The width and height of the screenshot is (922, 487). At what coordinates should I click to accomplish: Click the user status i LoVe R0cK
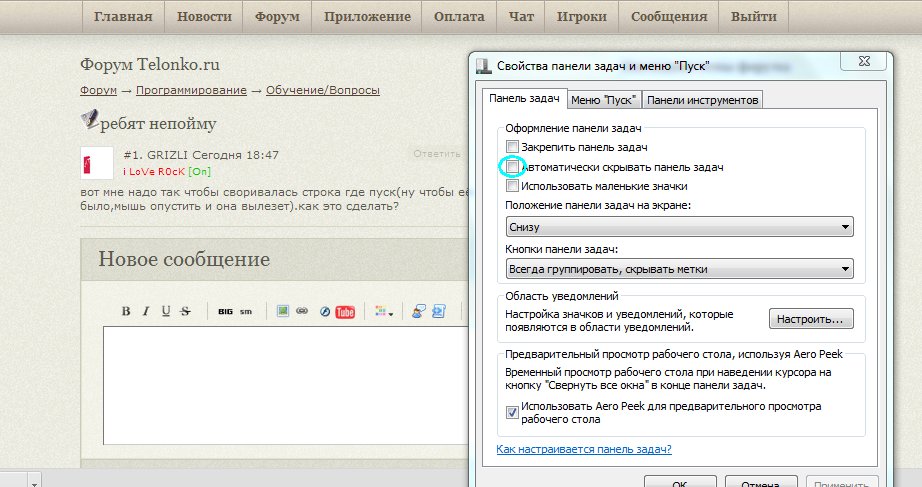coord(154,171)
